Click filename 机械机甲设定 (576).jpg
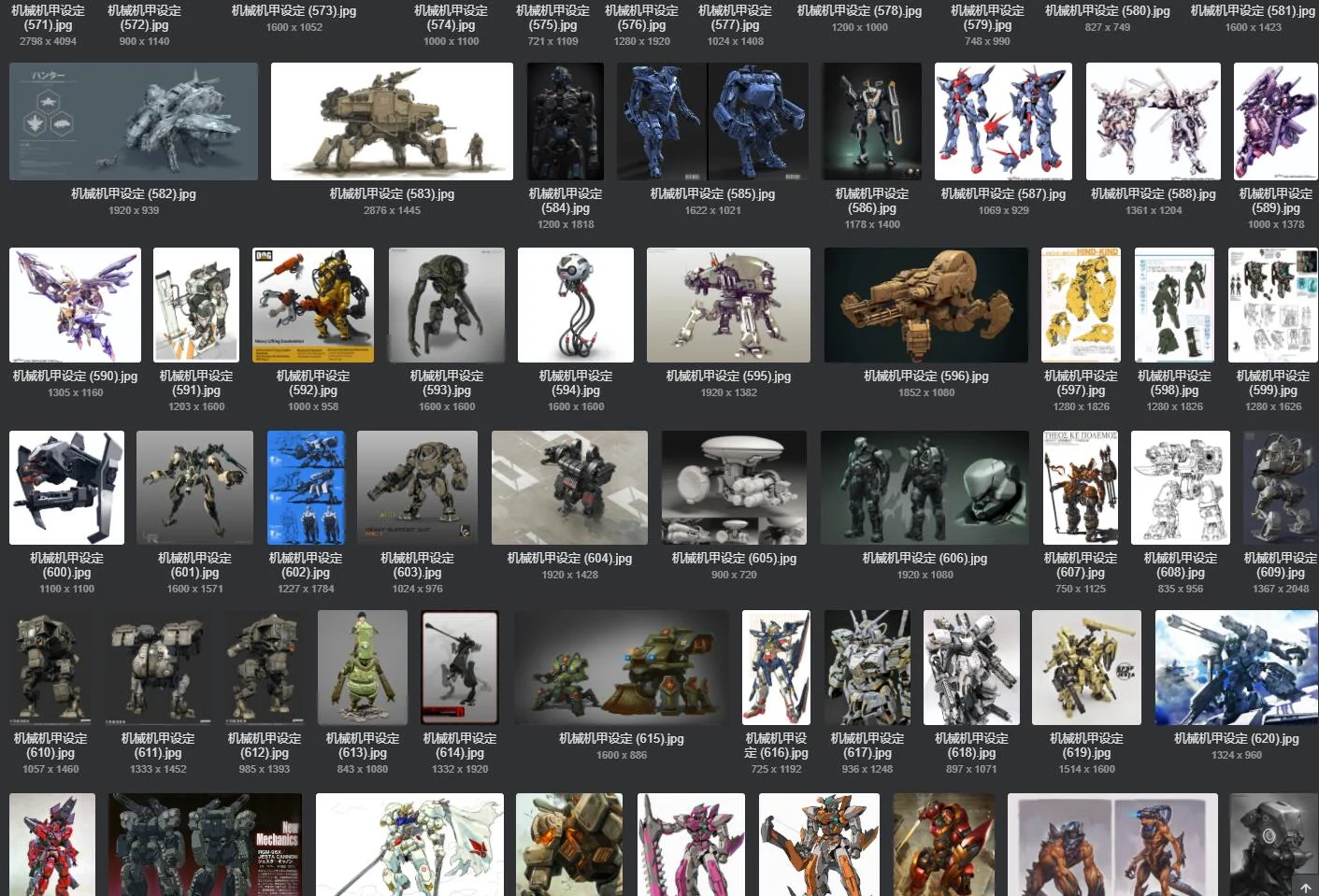Image resolution: width=1319 pixels, height=896 pixels. click(x=641, y=18)
